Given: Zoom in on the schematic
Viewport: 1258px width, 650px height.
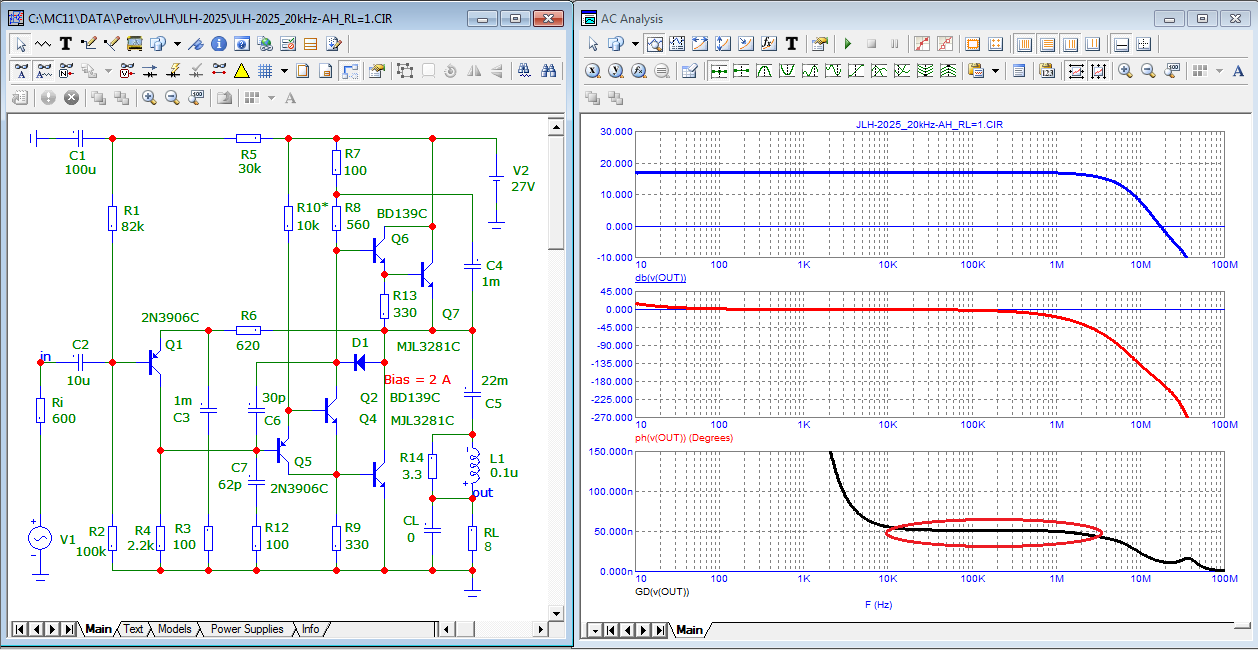Looking at the screenshot, I should pos(149,98).
